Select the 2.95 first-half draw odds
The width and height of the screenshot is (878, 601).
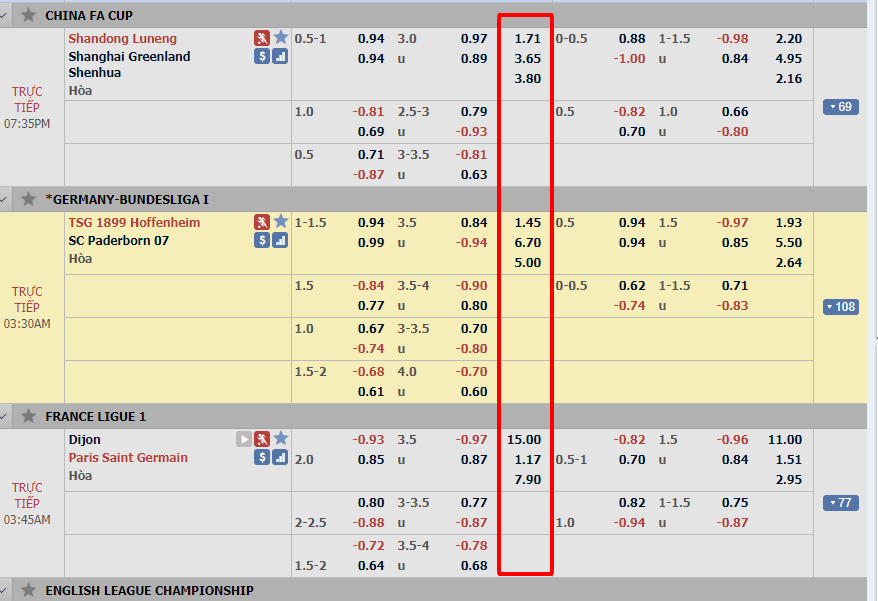click(788, 480)
